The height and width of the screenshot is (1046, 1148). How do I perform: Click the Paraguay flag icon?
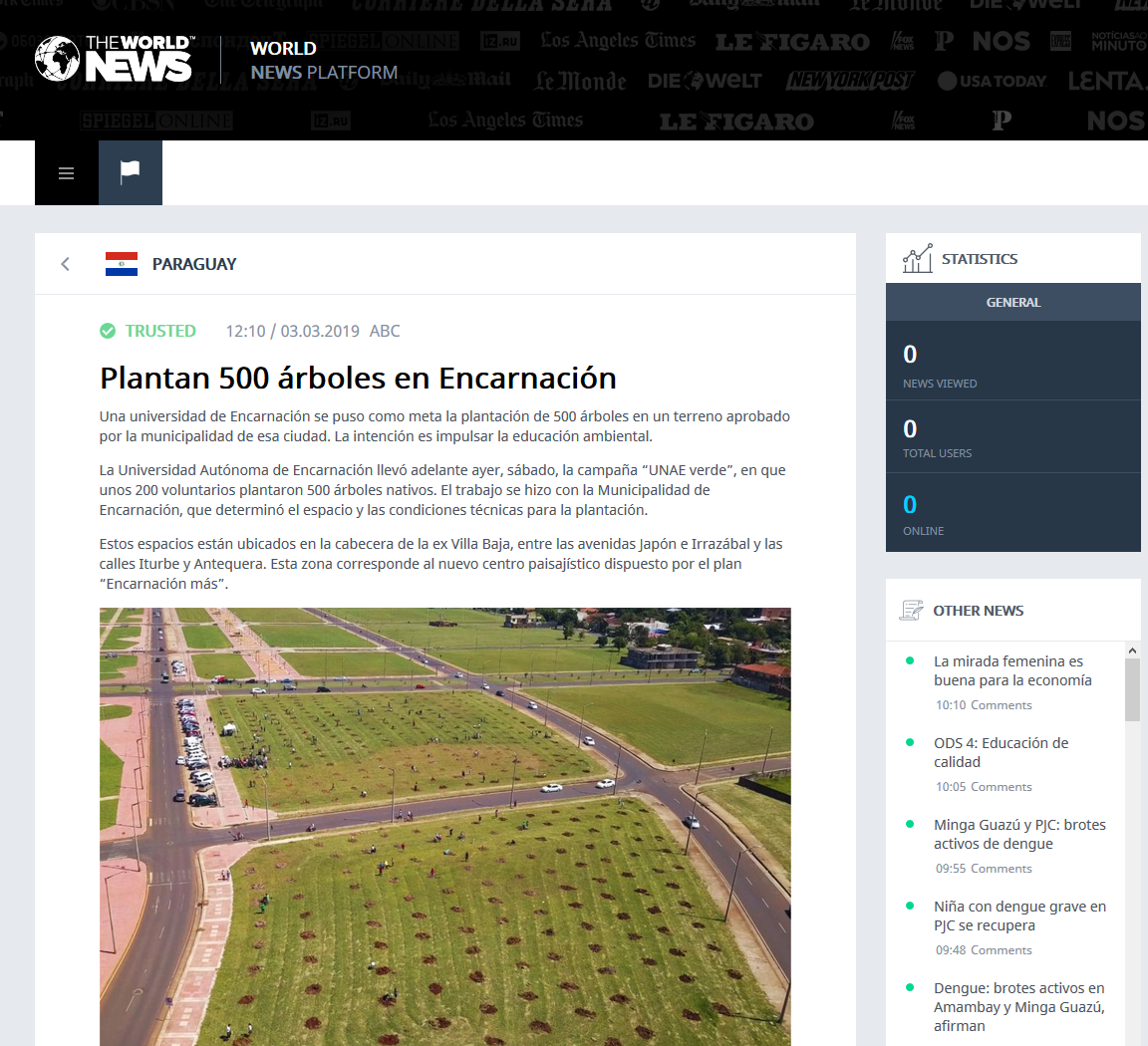coord(122,264)
